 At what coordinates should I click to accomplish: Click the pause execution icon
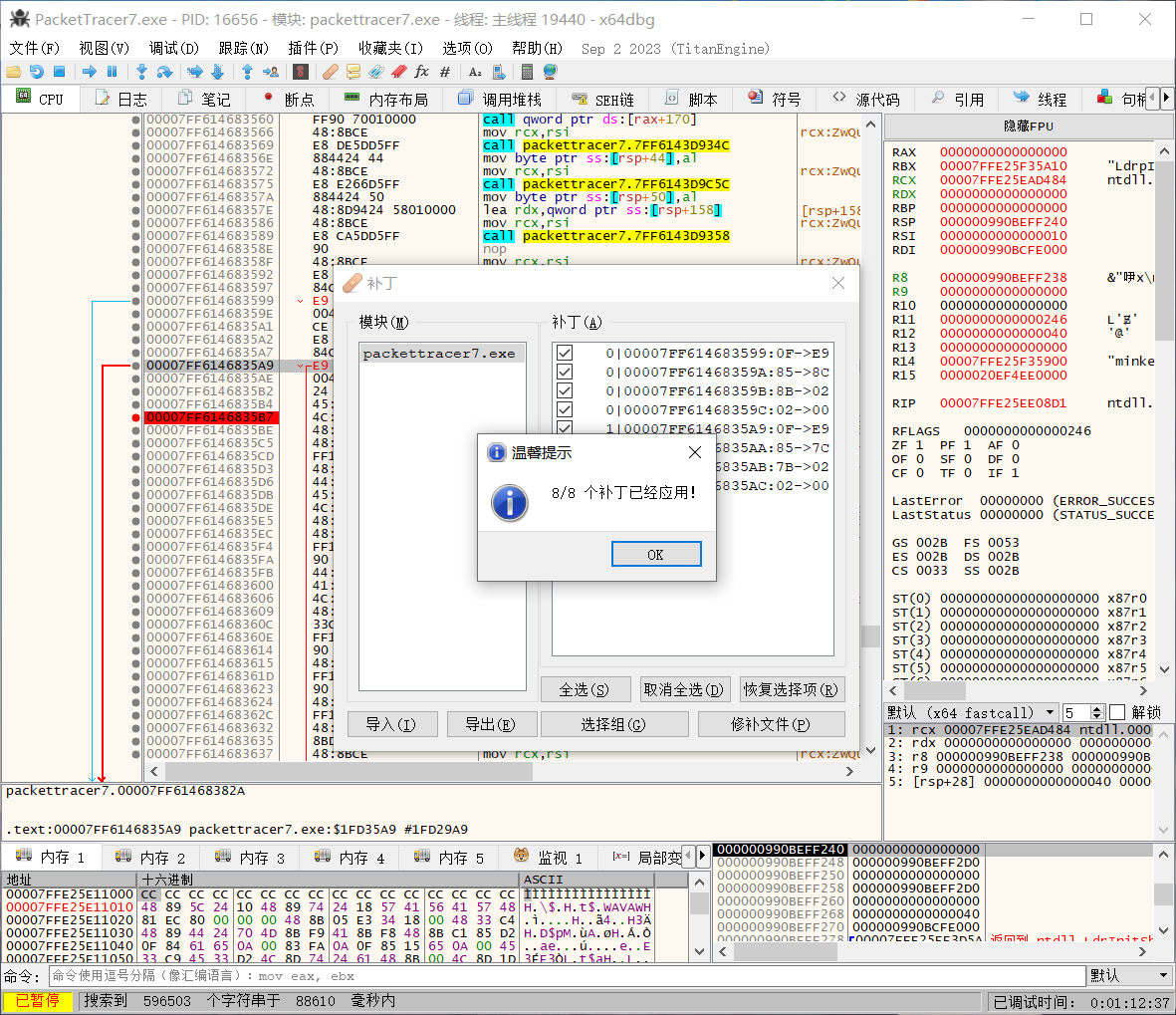click(113, 72)
